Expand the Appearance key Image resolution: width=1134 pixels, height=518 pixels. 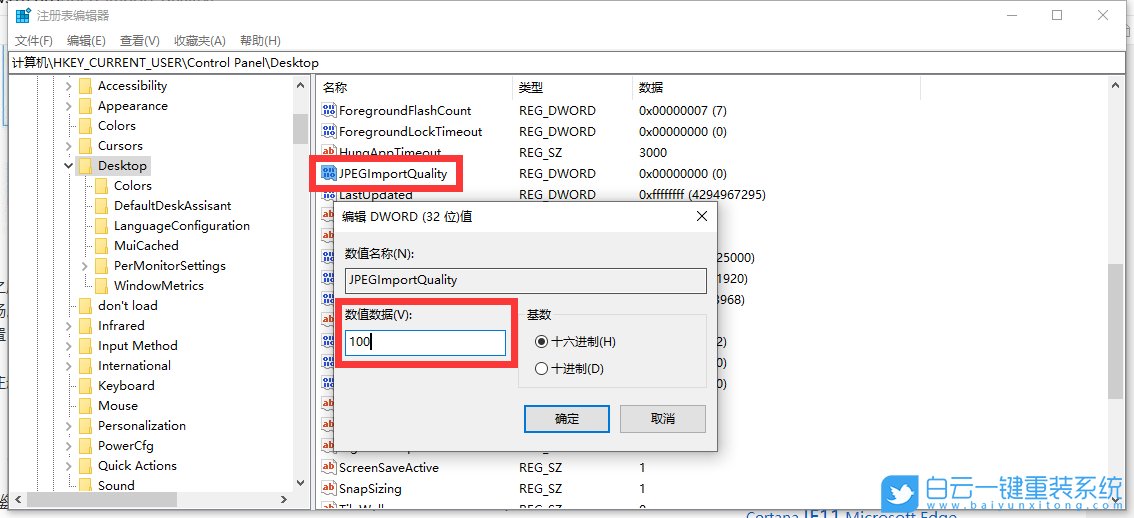(69, 106)
